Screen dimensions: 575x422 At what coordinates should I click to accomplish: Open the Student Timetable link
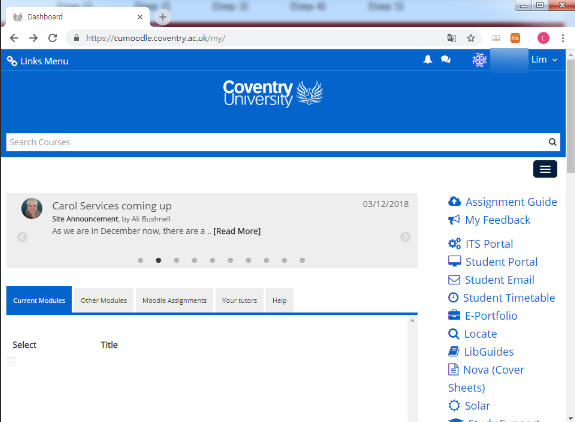coord(509,298)
